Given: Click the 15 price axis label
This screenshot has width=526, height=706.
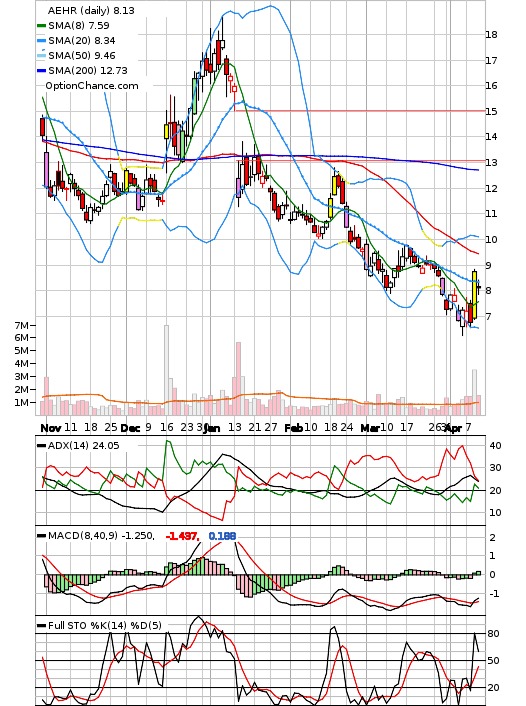Looking at the screenshot, I should 491,111.
